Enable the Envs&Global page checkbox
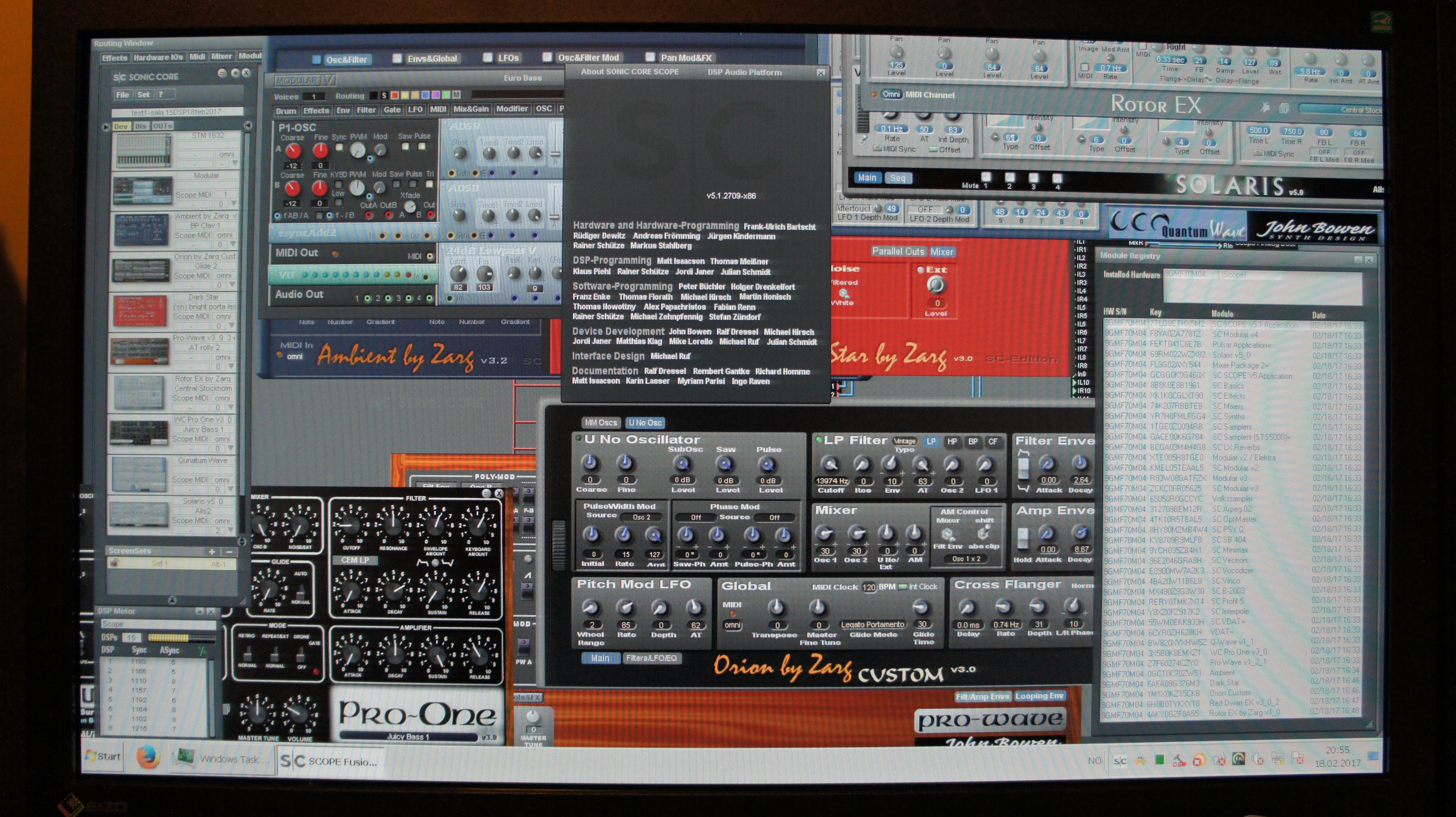Screen dimensions: 1456x817 coord(397,58)
